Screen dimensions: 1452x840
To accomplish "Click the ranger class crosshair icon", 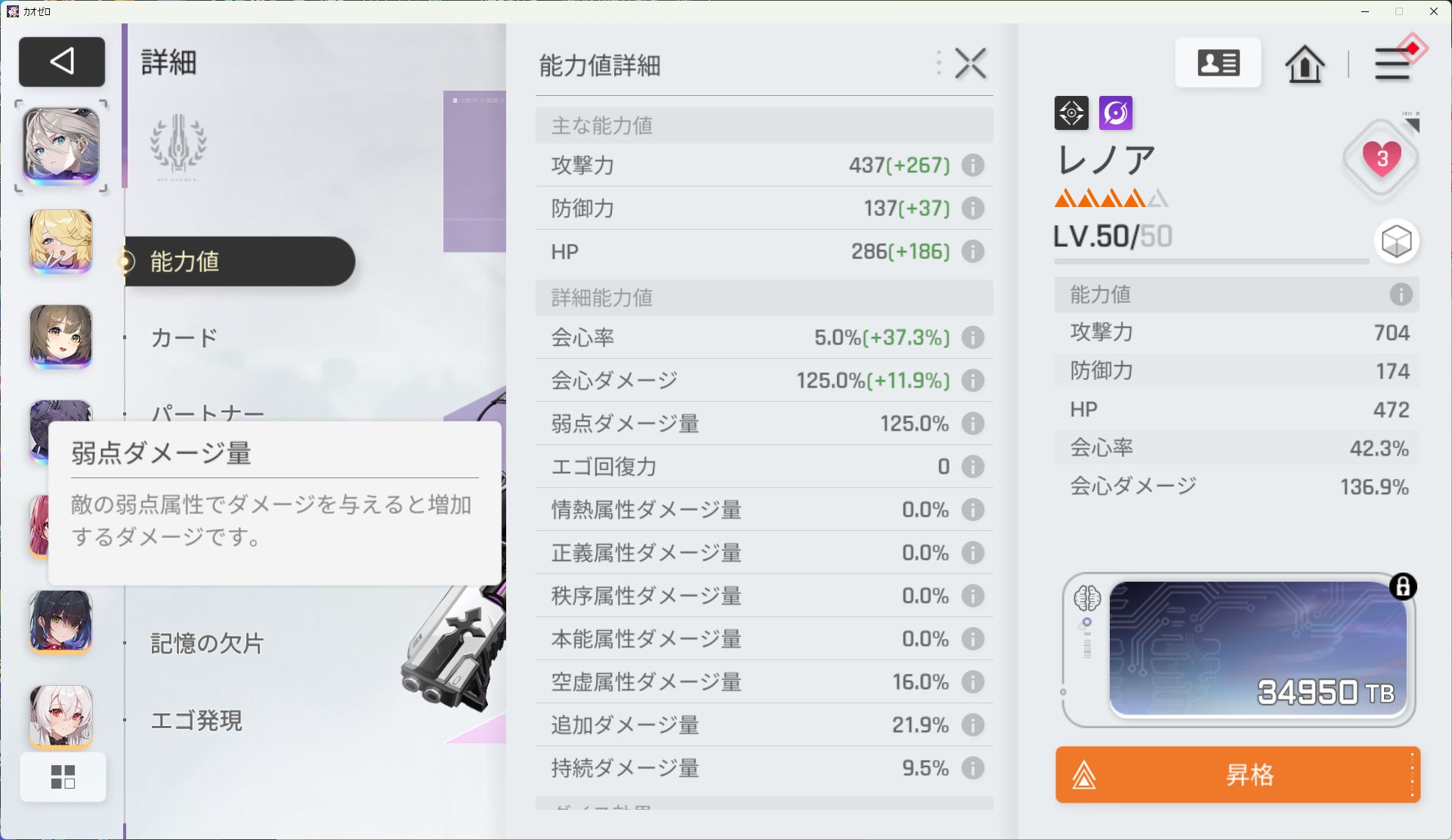I will tap(1071, 113).
